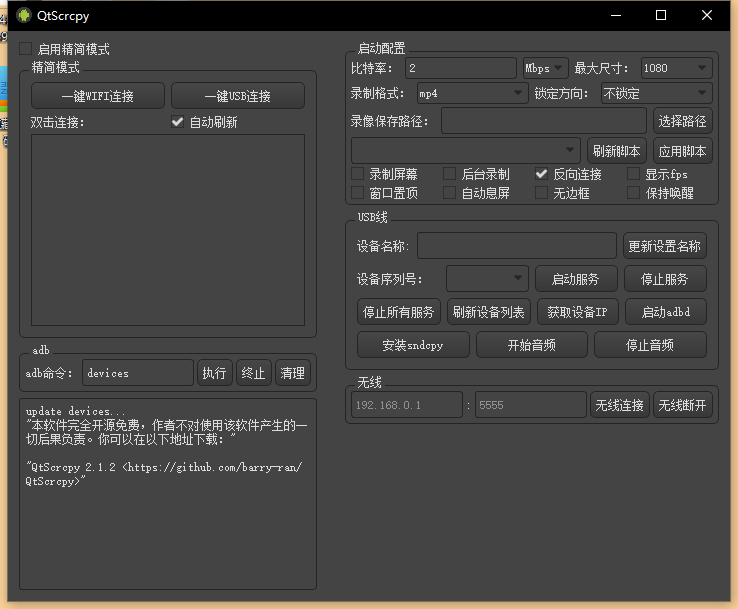
Task: Click the 开始音频 button
Action: pos(532,345)
